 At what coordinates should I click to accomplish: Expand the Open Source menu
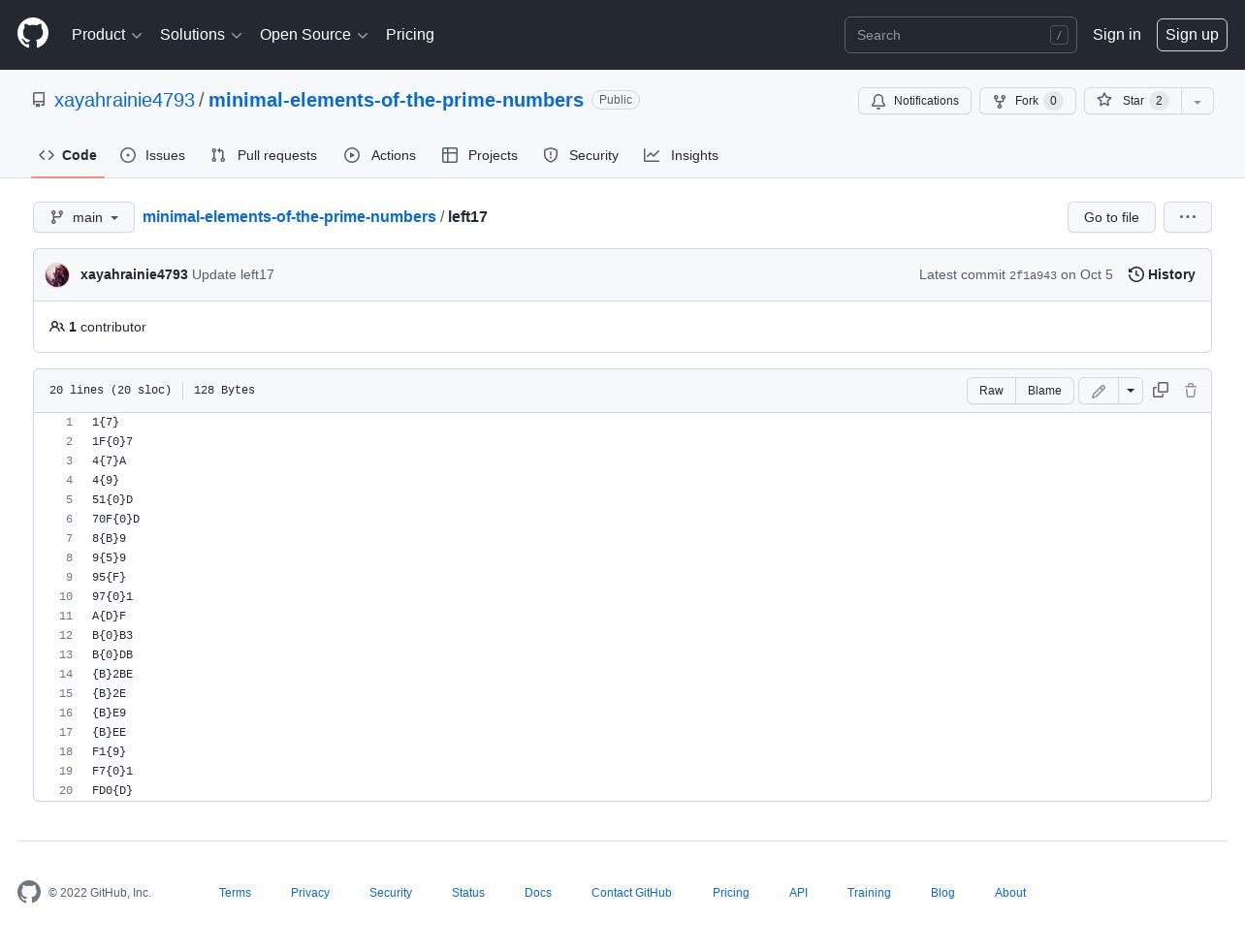pyautogui.click(x=314, y=35)
